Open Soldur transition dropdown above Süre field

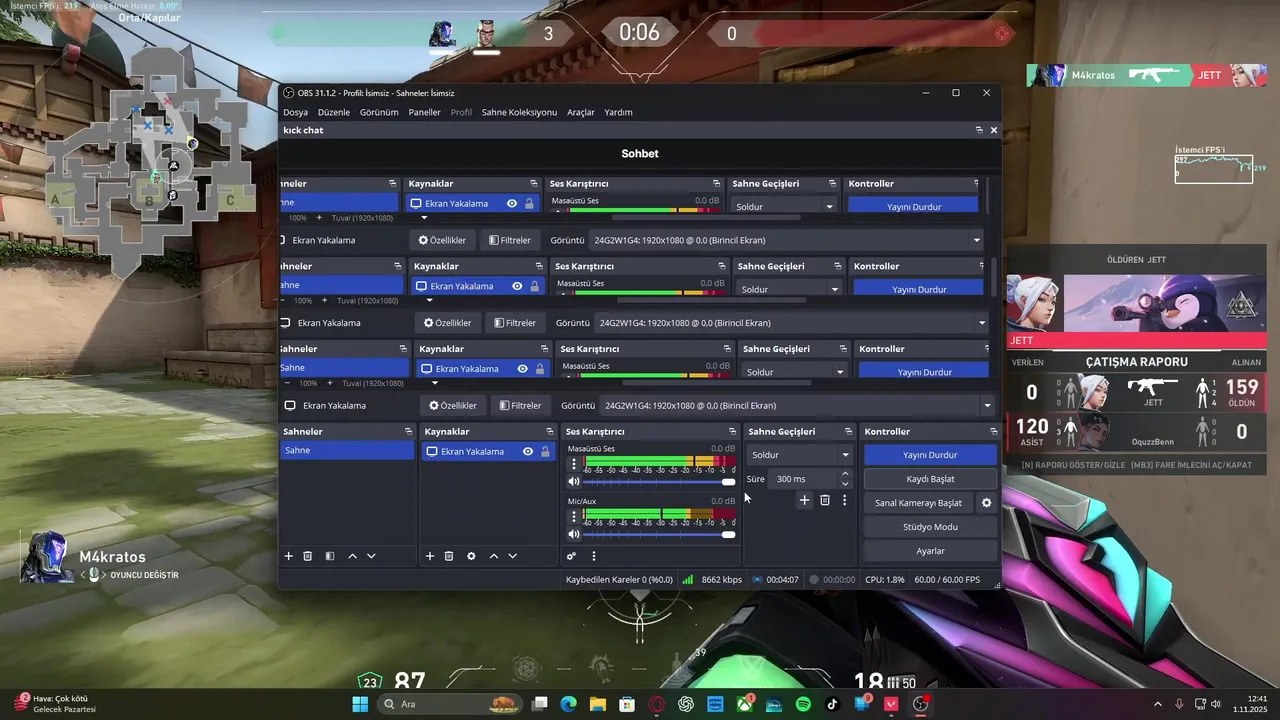tap(800, 454)
